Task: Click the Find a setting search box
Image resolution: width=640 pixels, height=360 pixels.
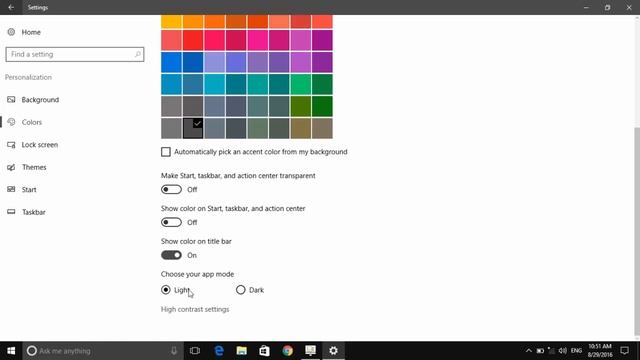Action: pos(75,54)
